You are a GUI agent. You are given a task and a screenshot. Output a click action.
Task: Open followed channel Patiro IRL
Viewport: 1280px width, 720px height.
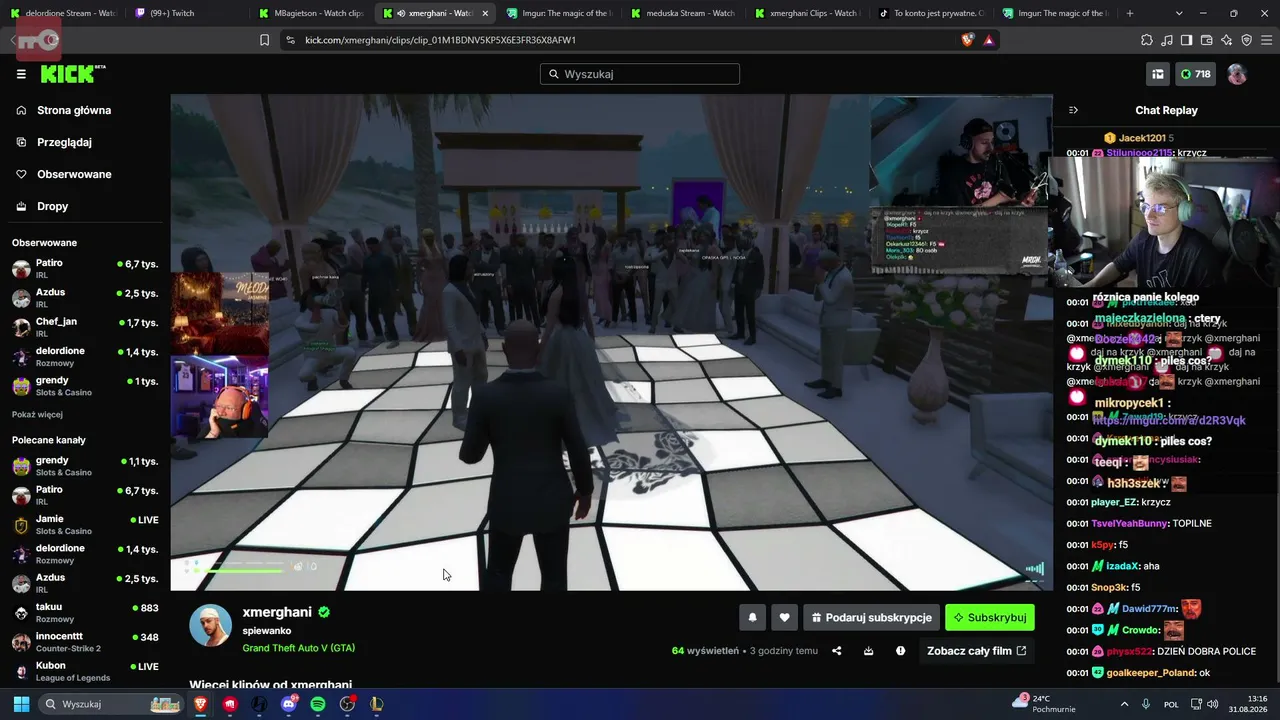point(85,268)
